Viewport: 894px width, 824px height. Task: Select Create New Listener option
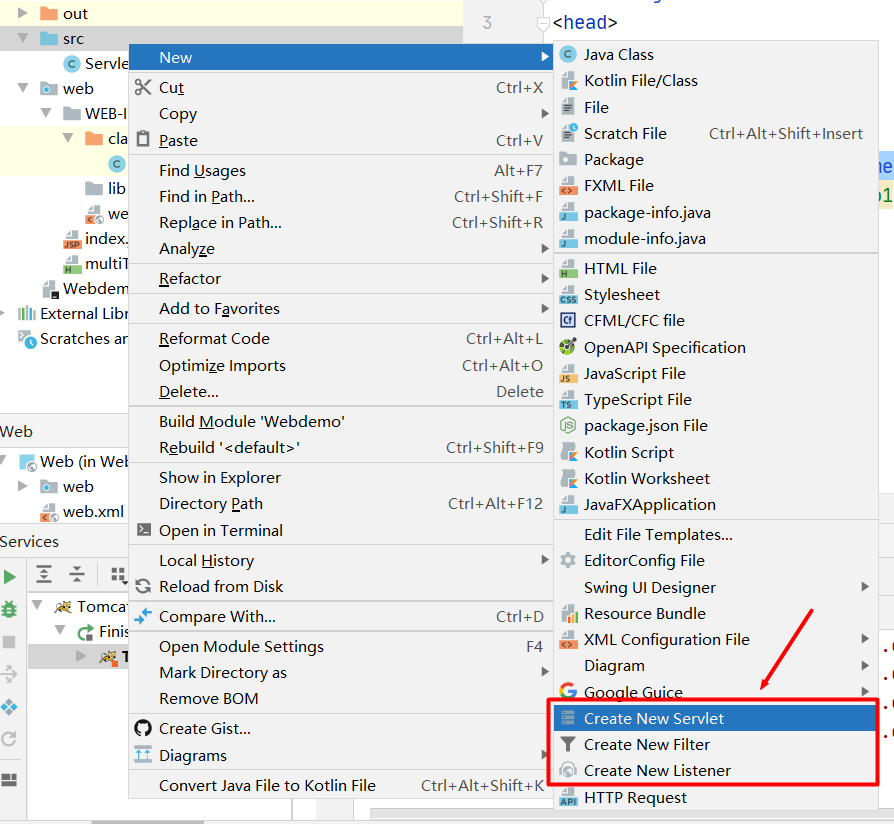pos(656,770)
